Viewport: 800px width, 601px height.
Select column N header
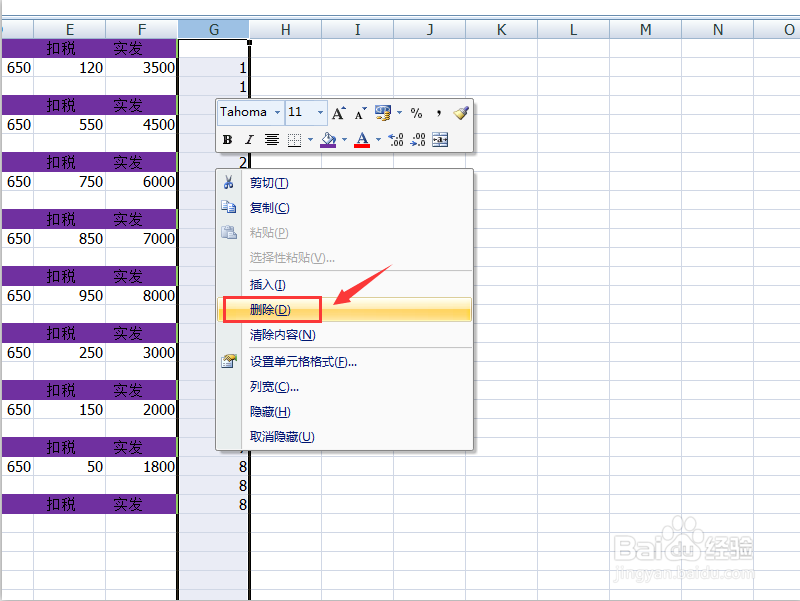coord(717,30)
